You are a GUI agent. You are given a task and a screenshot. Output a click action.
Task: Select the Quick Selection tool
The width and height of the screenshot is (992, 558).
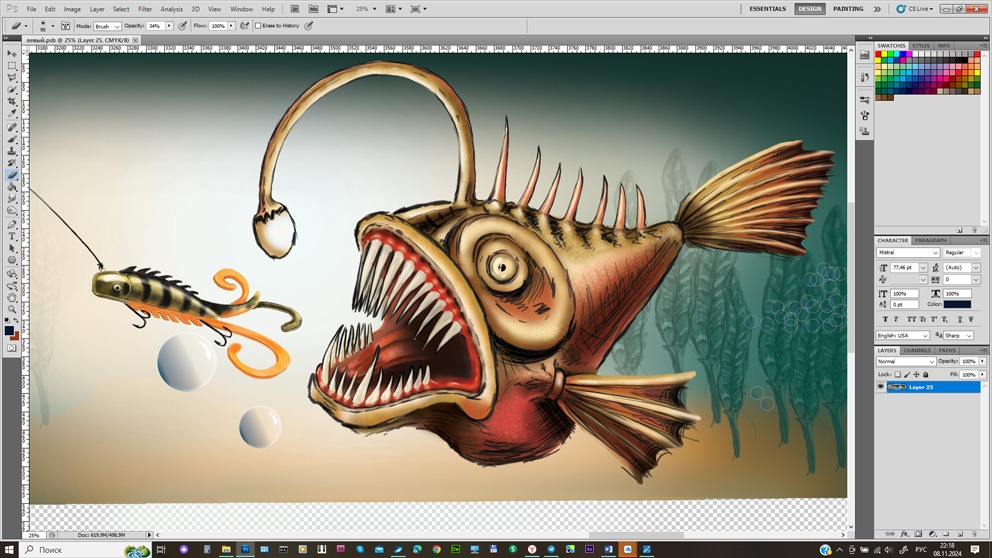pos(12,90)
